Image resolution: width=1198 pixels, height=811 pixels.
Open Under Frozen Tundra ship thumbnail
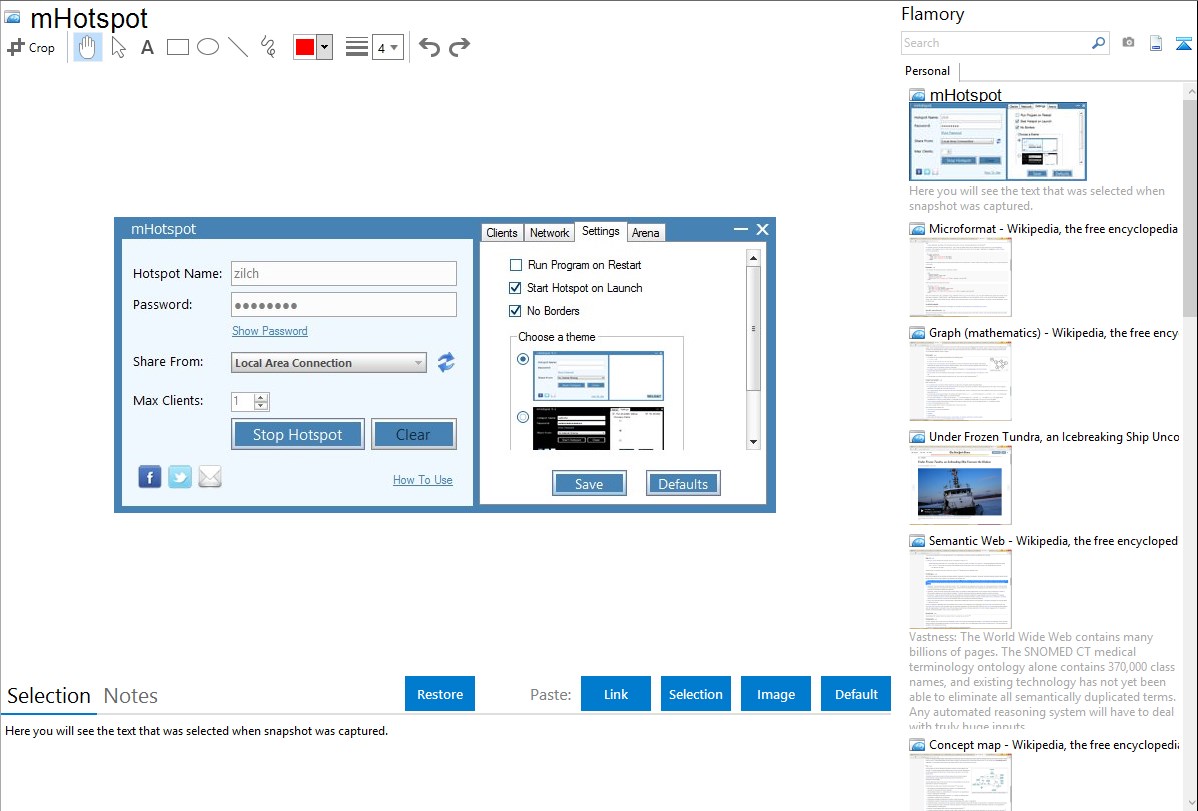pyautogui.click(x=960, y=485)
